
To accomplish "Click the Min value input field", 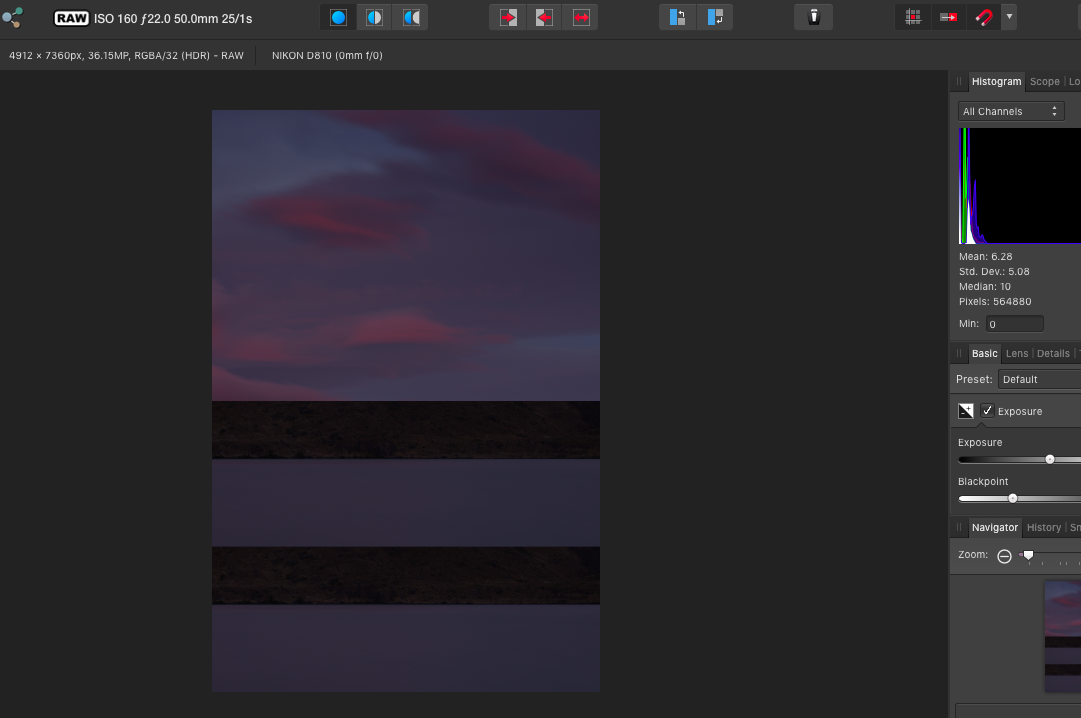I will click(x=1014, y=323).
